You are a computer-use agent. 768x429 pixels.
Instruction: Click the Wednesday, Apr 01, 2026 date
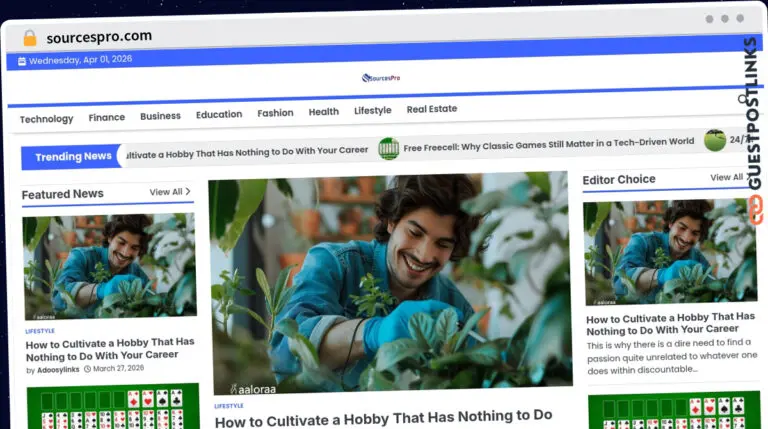pos(80,60)
